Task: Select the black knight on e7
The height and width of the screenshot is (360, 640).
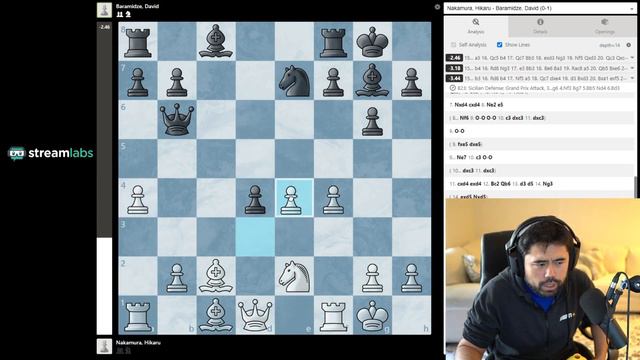Action: (294, 80)
